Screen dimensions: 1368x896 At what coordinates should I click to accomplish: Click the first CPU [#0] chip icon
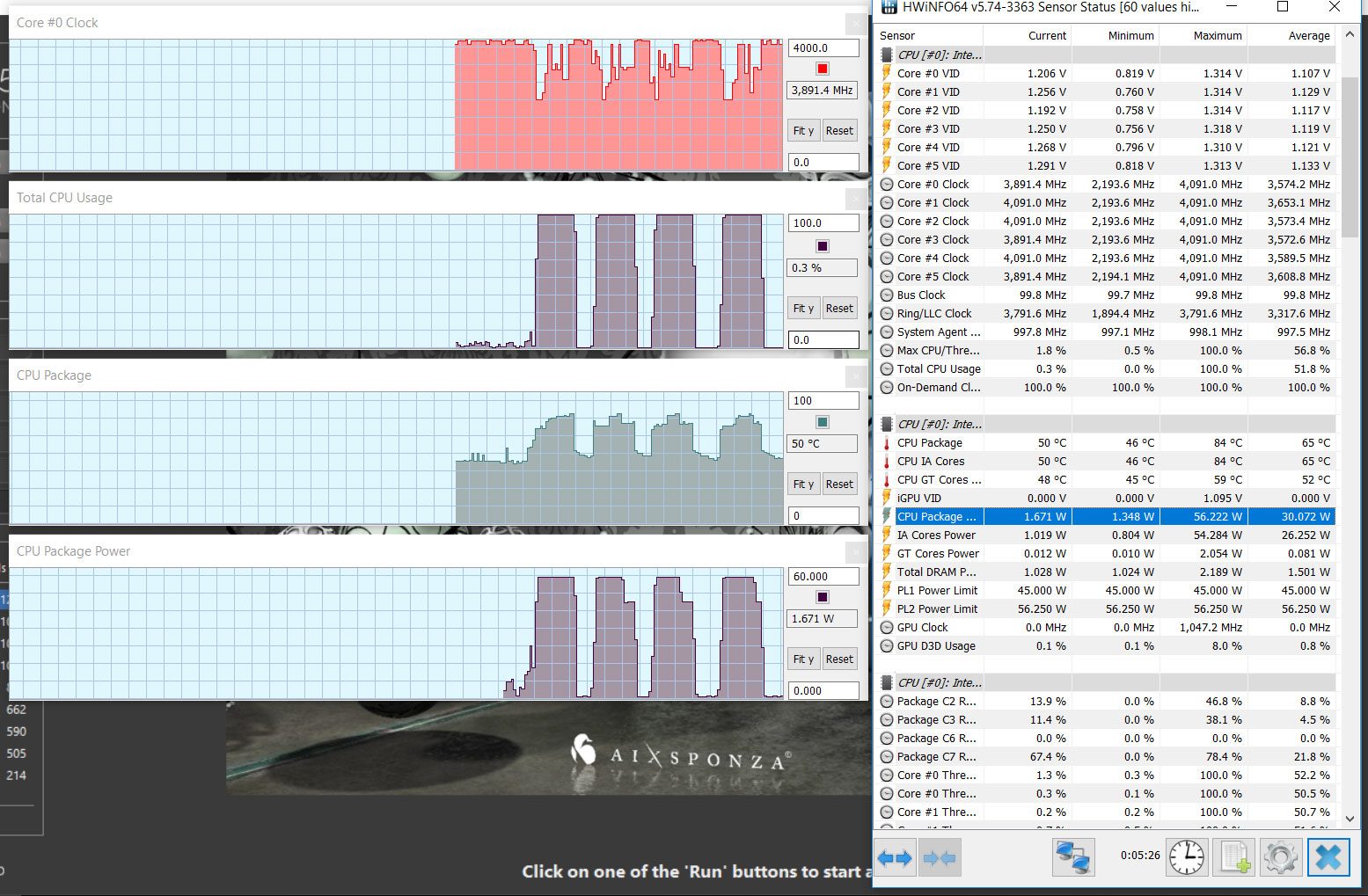pyautogui.click(x=887, y=55)
